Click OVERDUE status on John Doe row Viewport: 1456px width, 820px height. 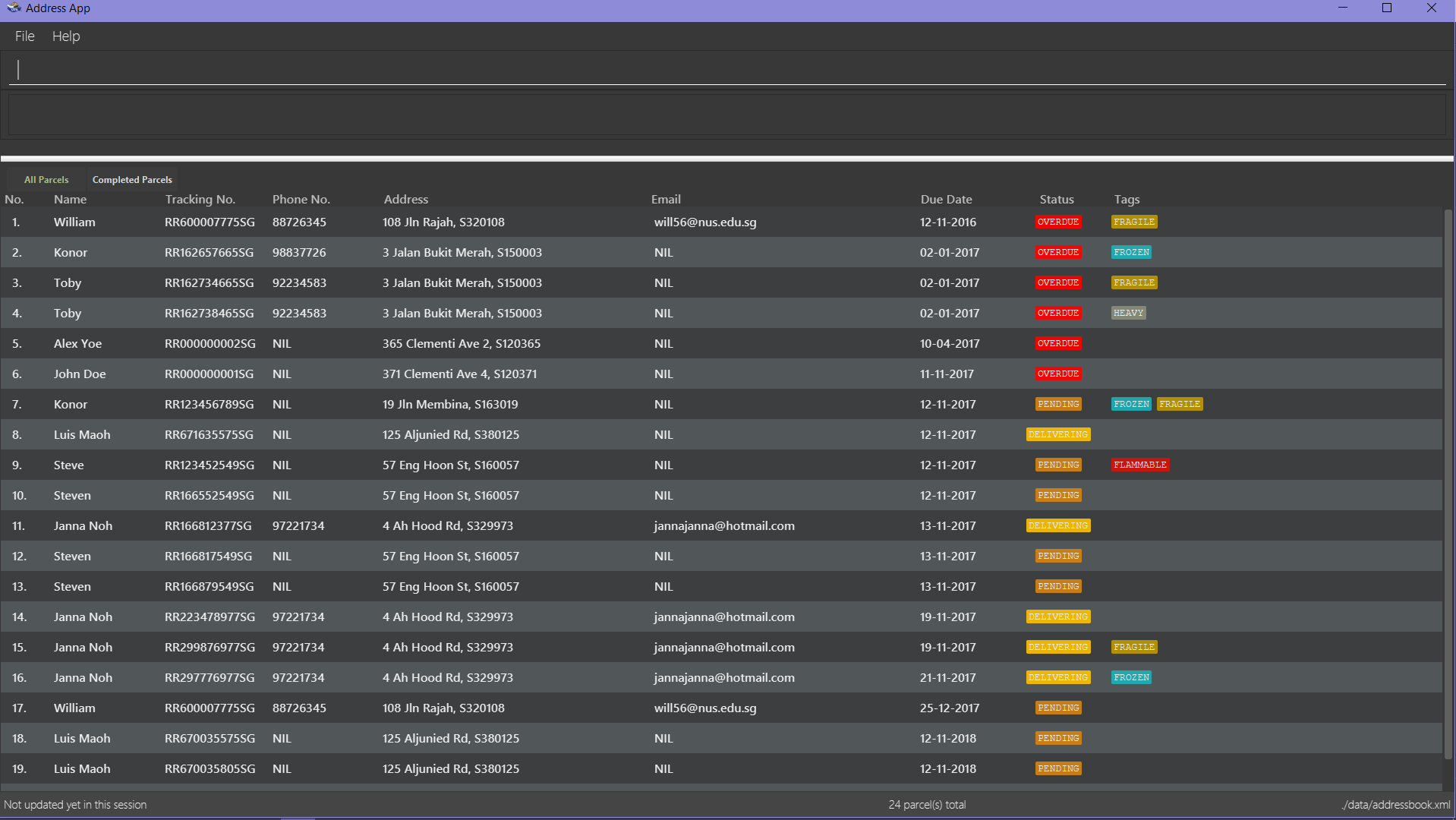pos(1058,374)
